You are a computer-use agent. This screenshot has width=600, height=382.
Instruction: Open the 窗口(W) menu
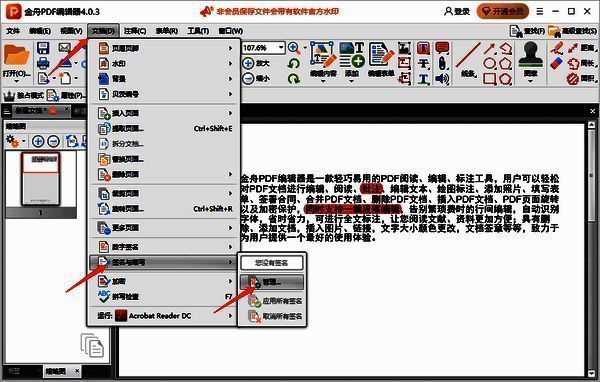[x=231, y=31]
